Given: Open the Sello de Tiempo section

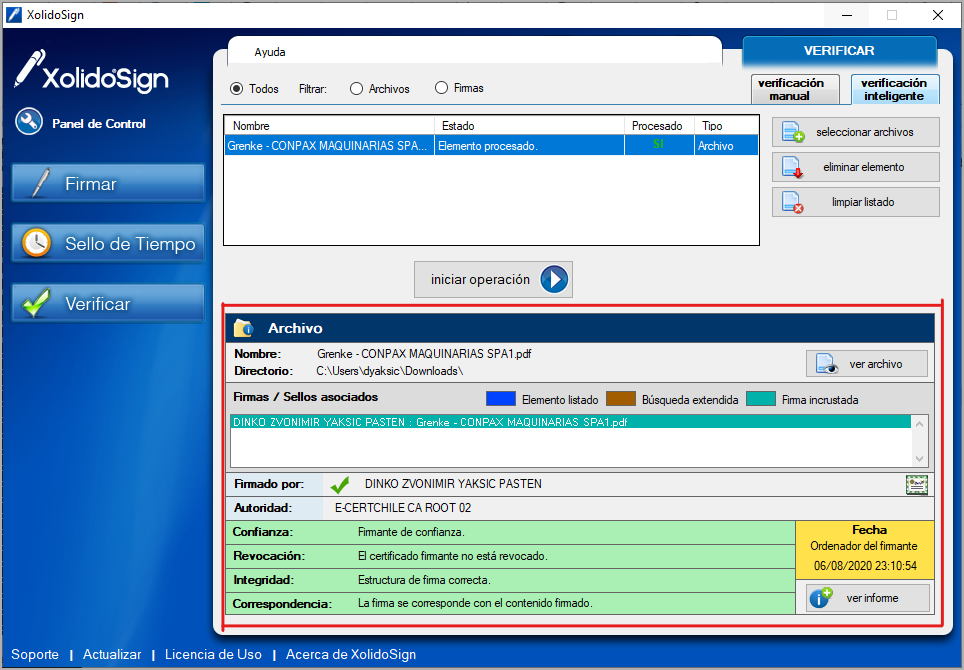Looking at the screenshot, I should point(108,243).
